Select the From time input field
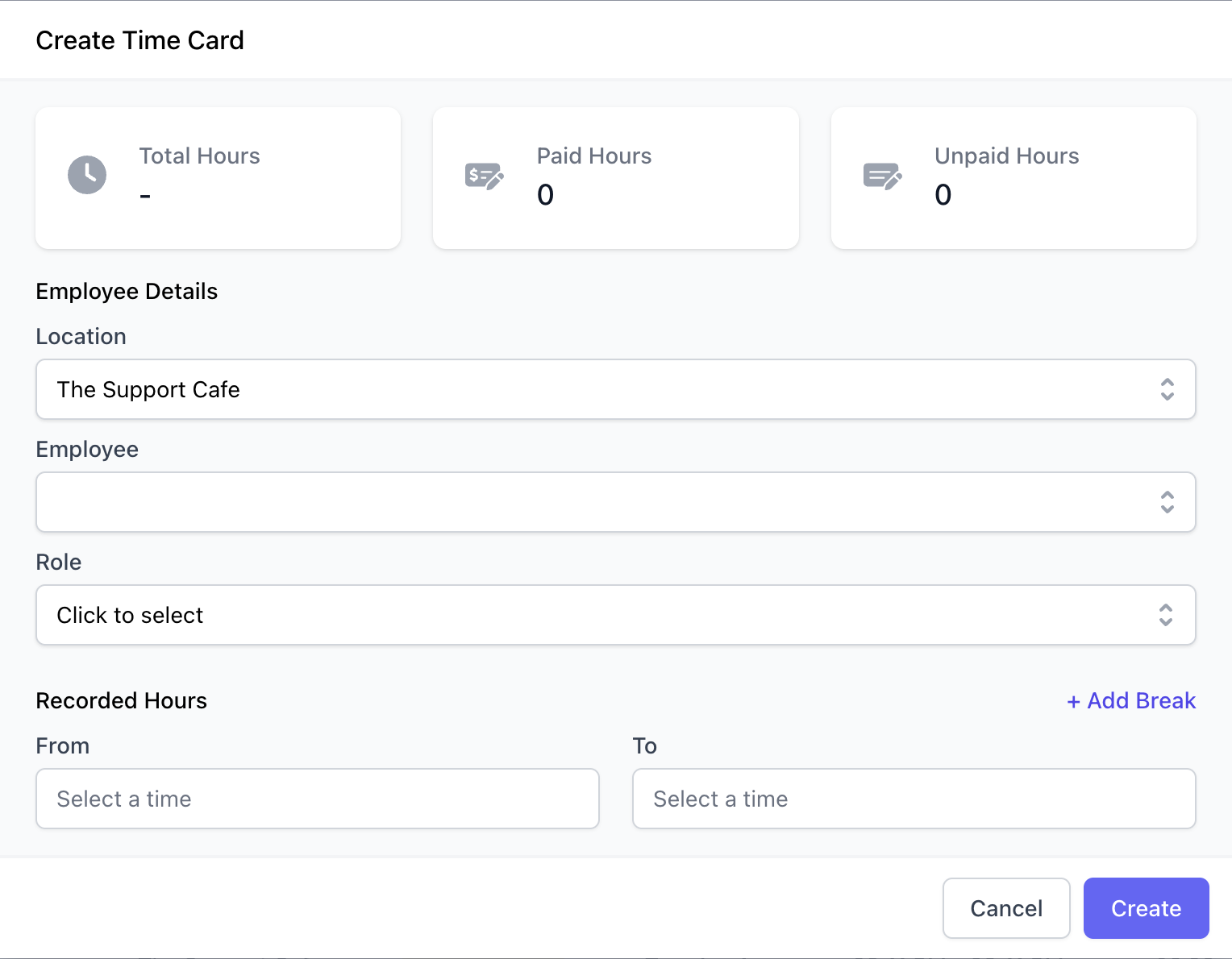This screenshot has height=959, width=1232. pos(318,799)
